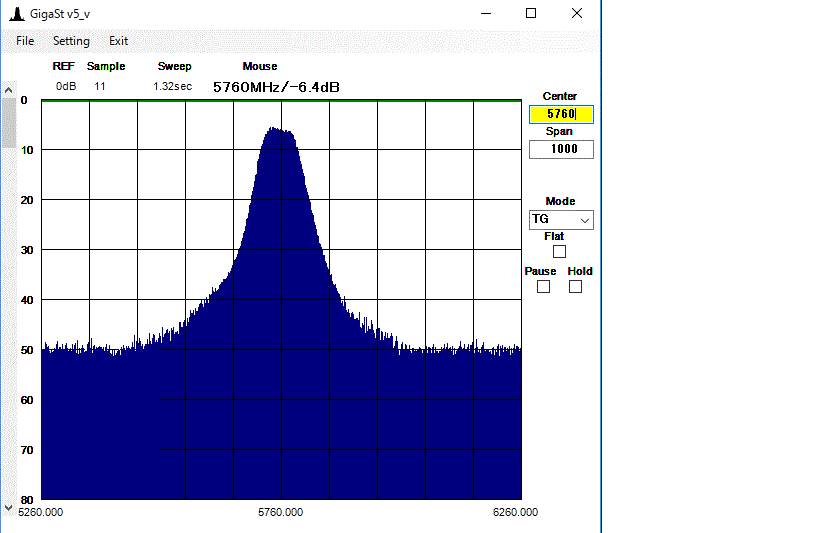Close the GigaSt window
Screen dimensions: 816x533
577,14
